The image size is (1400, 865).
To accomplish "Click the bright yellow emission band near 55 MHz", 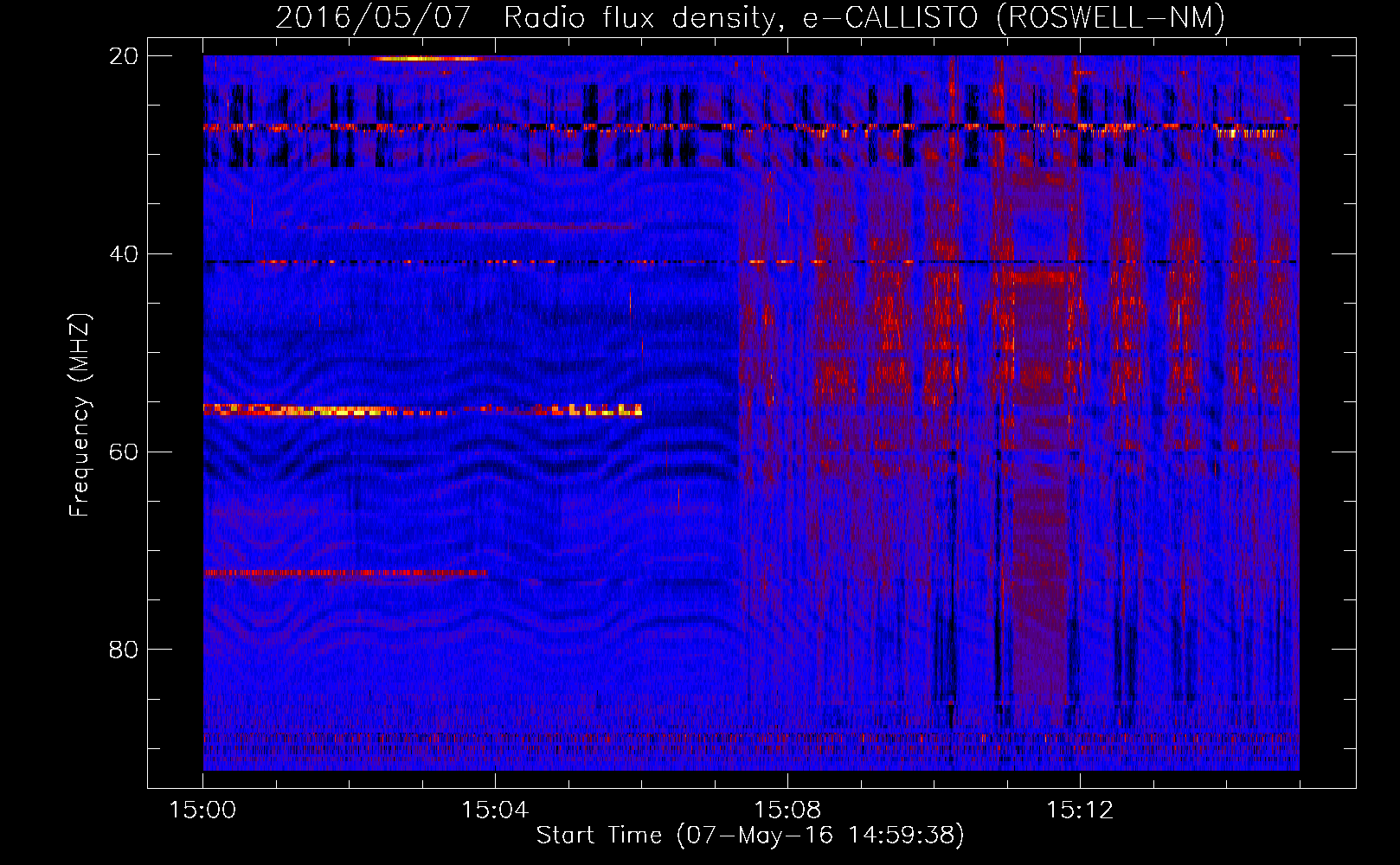I will tap(422, 410).
